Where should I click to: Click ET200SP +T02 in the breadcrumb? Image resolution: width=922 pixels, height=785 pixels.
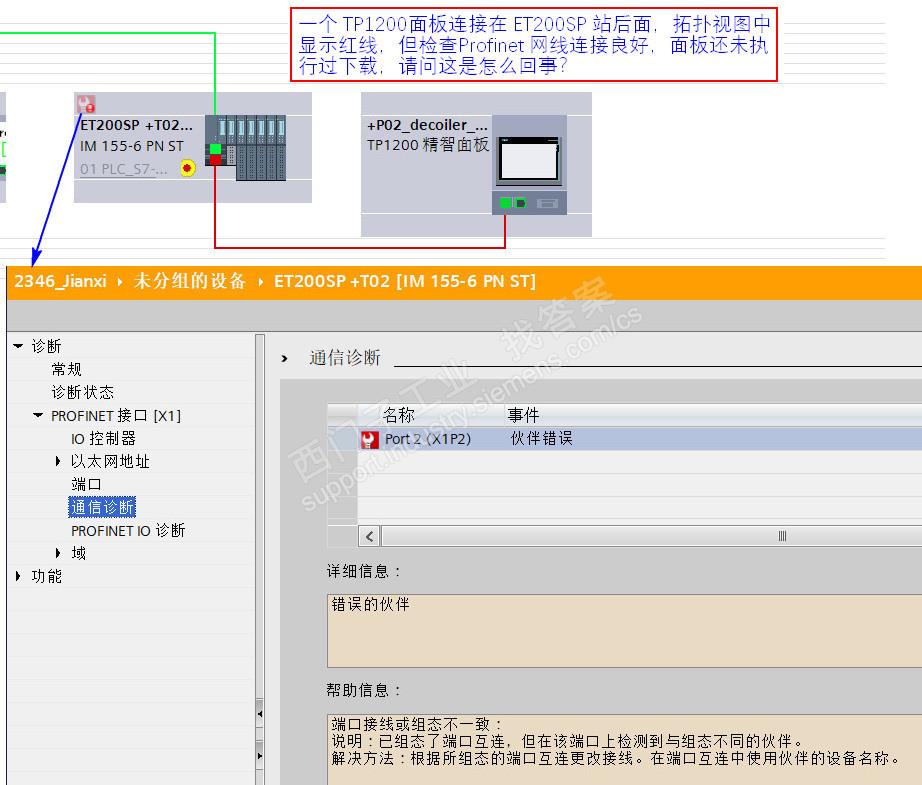click(405, 281)
